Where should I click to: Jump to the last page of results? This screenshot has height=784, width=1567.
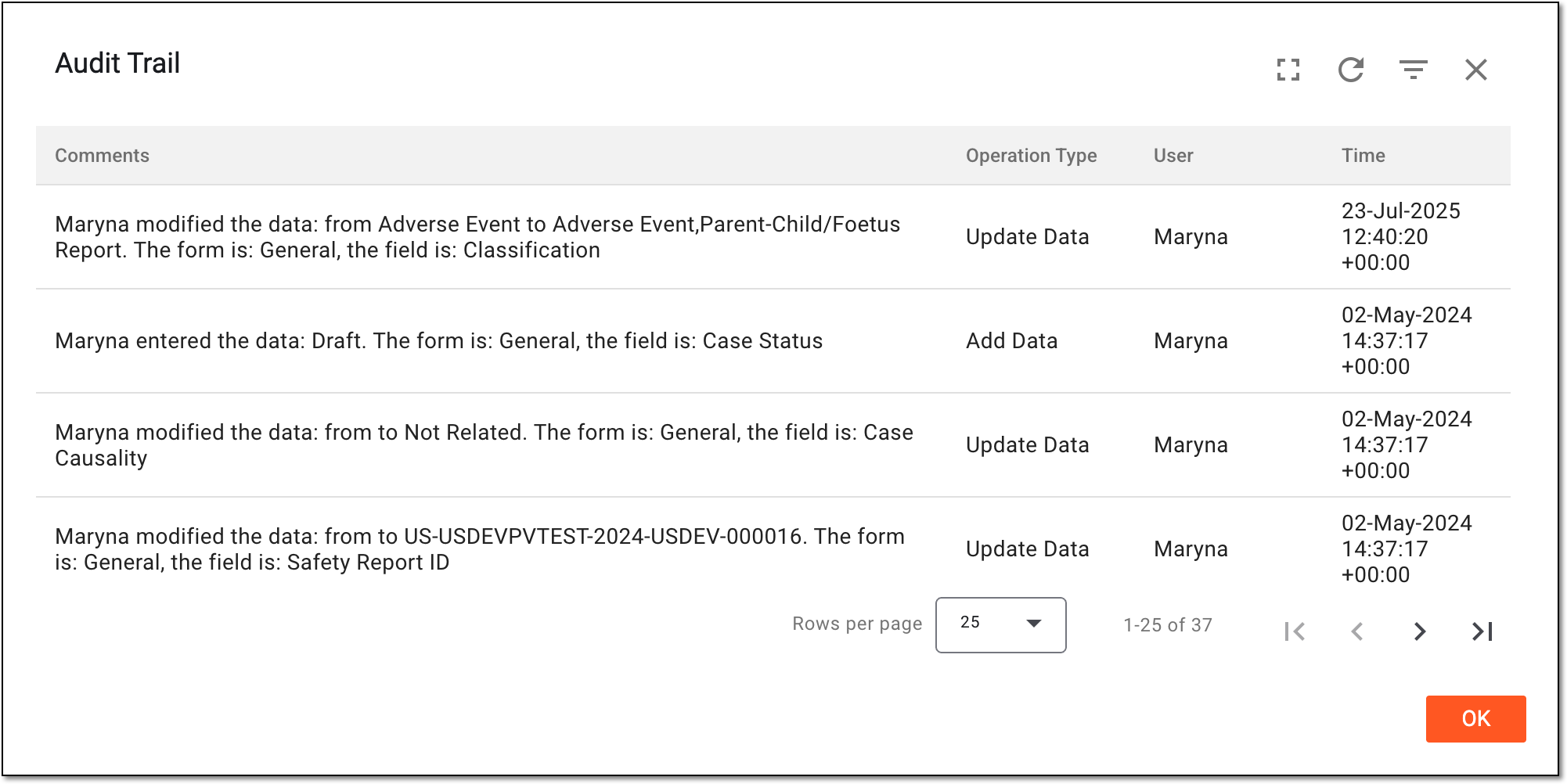(x=1482, y=631)
